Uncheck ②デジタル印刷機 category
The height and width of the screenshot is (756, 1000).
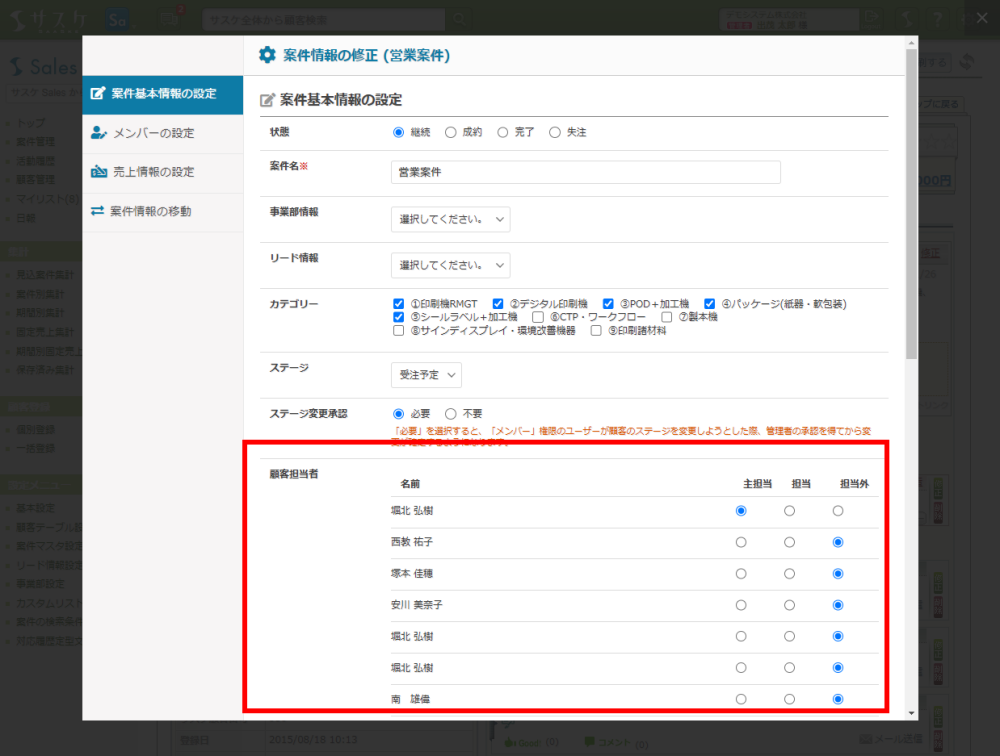coord(498,304)
